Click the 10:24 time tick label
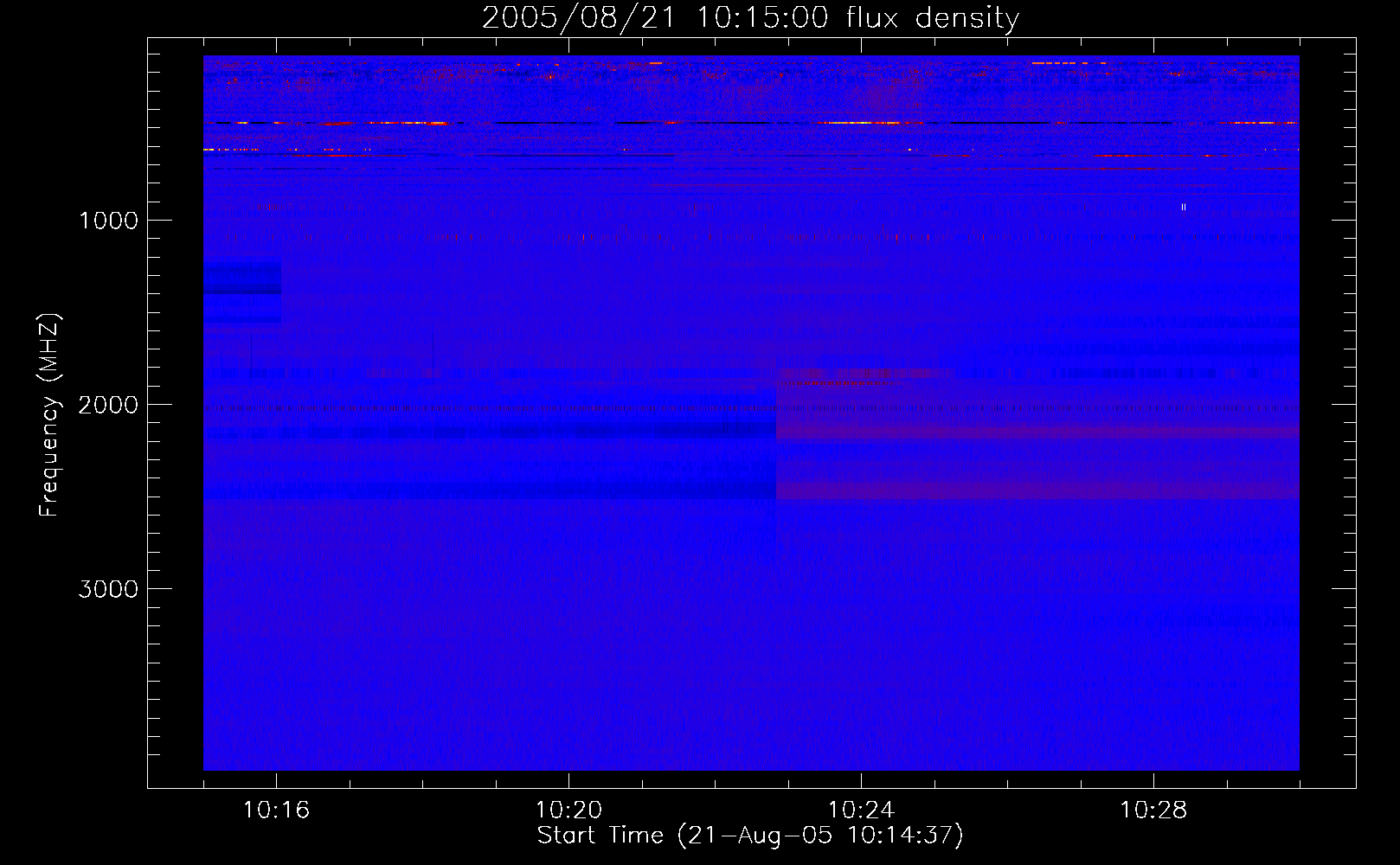The height and width of the screenshot is (865, 1400). [861, 811]
